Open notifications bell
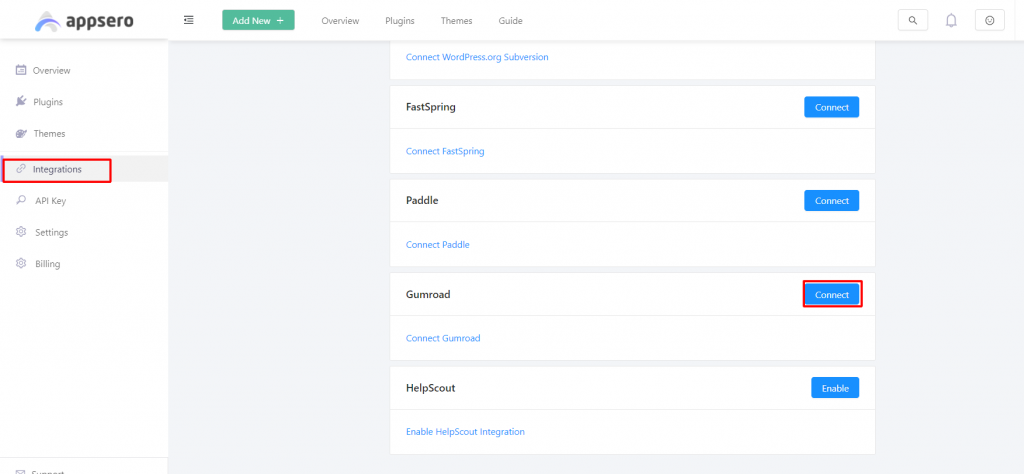This screenshot has height=474, width=1024. click(952, 20)
